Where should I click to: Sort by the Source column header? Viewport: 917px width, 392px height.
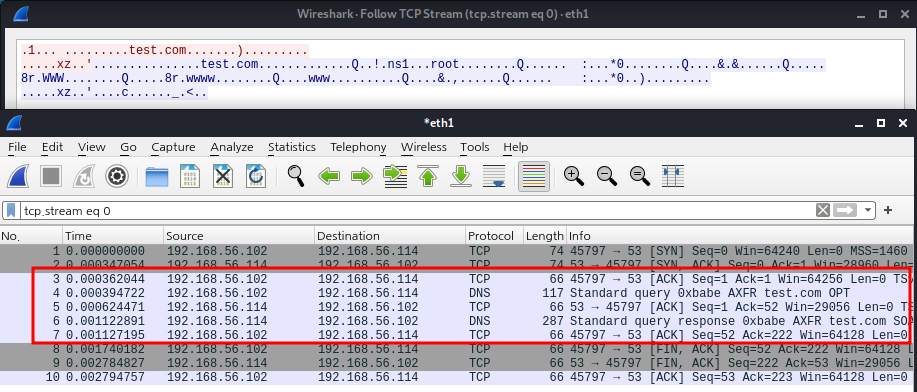click(x=239, y=236)
